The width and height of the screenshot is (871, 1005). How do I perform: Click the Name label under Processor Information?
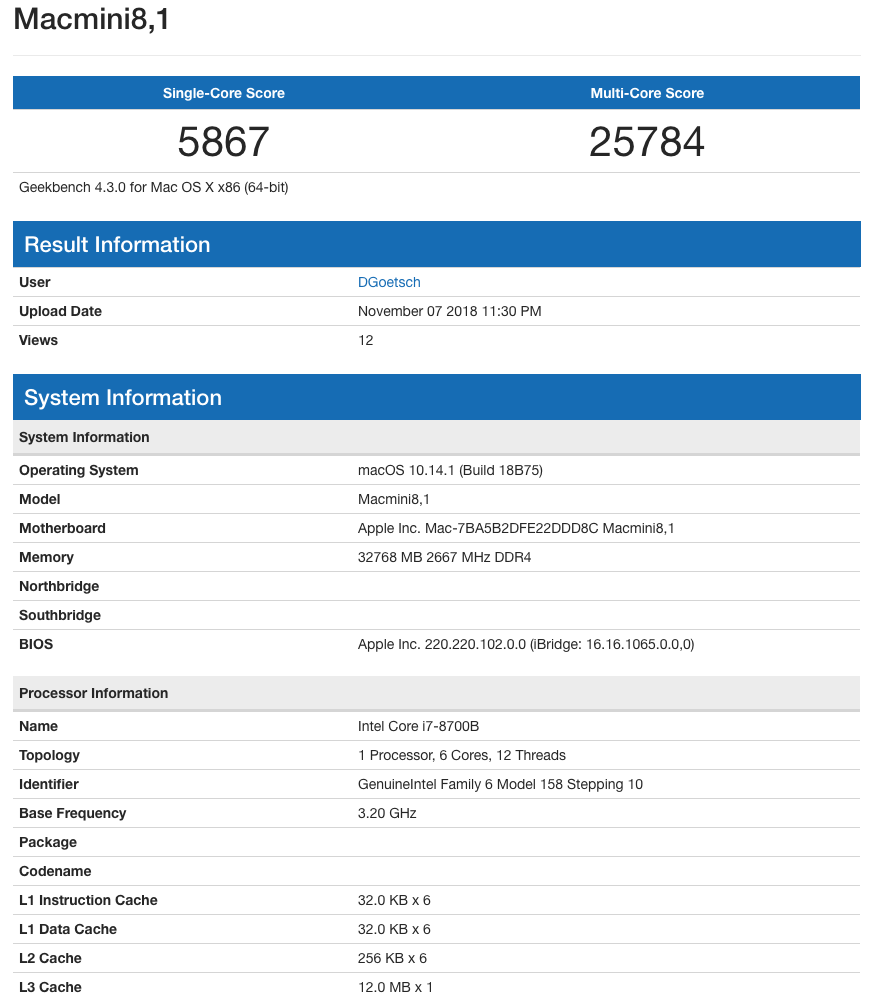coord(38,726)
